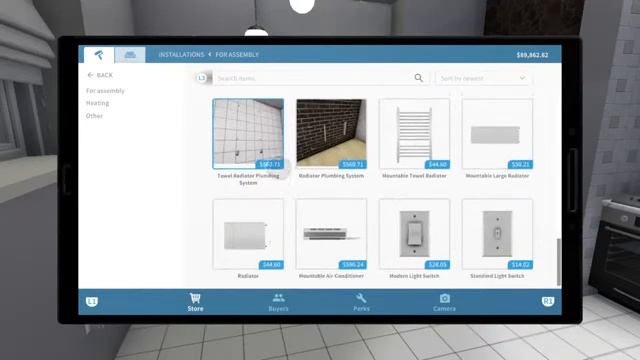640x360 pixels.
Task: Open the Perks wrench tab
Action: tap(361, 302)
